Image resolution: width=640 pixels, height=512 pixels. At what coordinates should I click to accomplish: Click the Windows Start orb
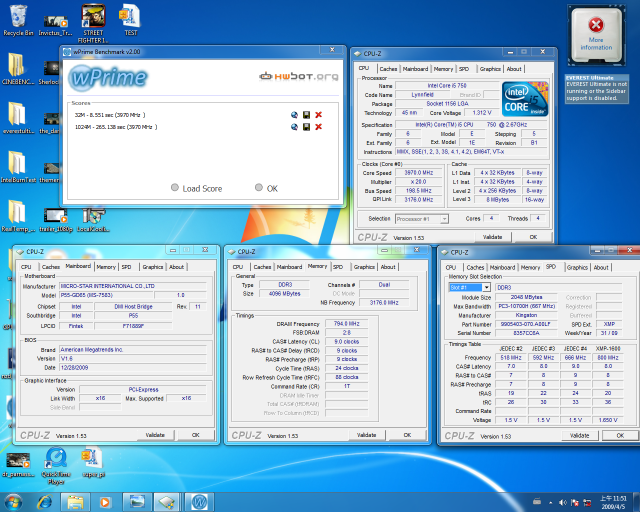[13, 502]
